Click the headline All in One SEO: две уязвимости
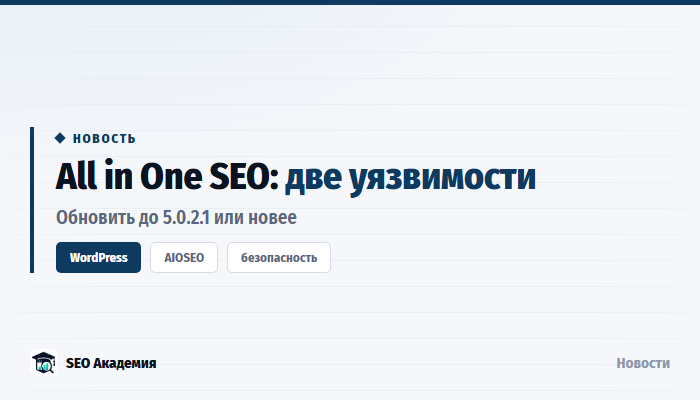Screen dimensions: 700x400 point(296,177)
